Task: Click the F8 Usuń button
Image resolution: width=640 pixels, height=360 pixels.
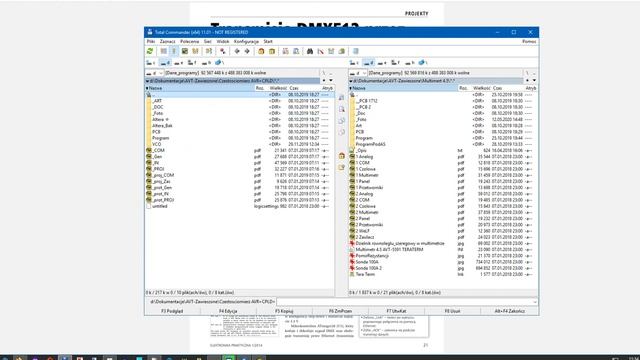Action: 452,311
